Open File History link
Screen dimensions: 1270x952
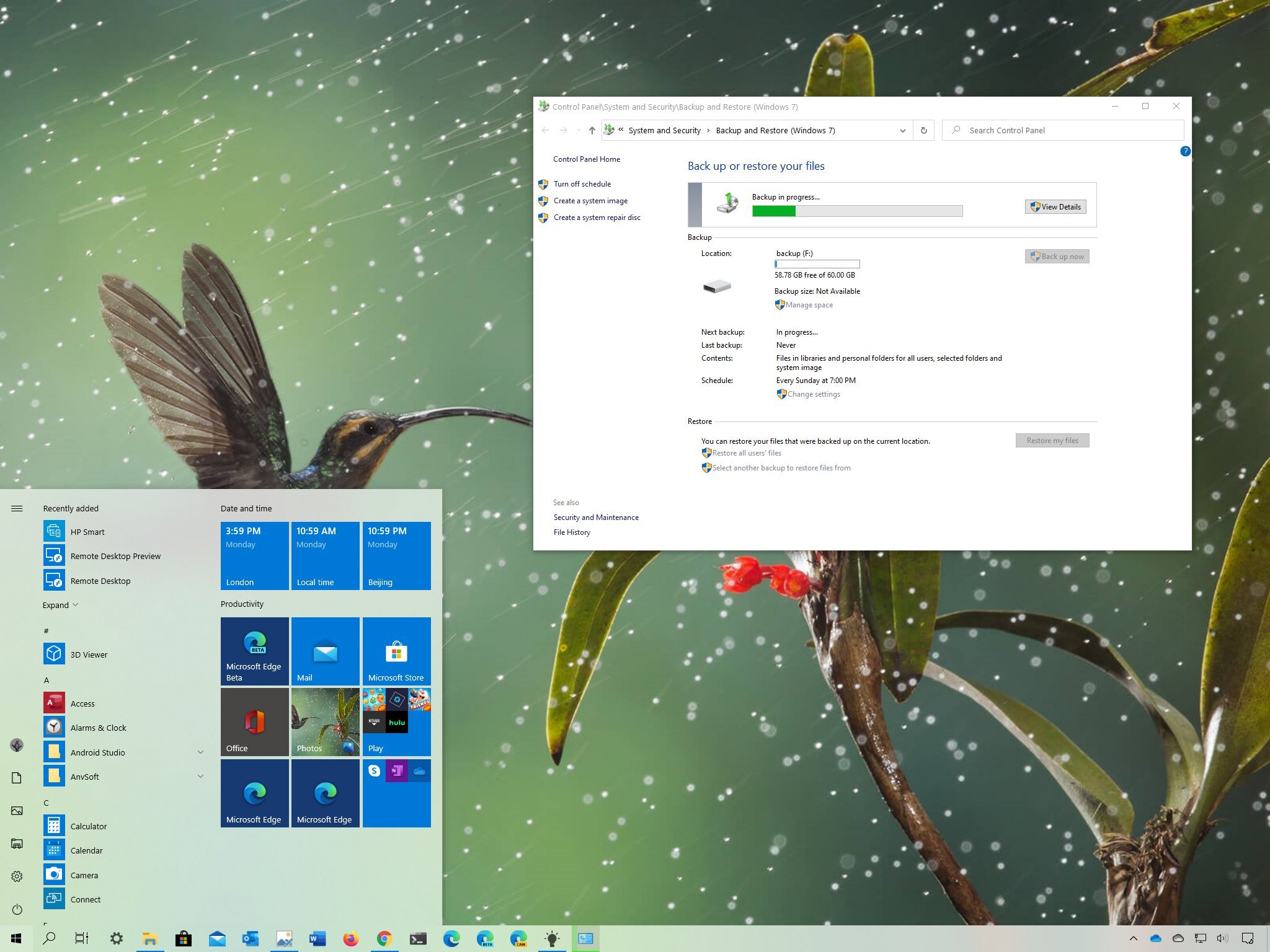(x=571, y=531)
